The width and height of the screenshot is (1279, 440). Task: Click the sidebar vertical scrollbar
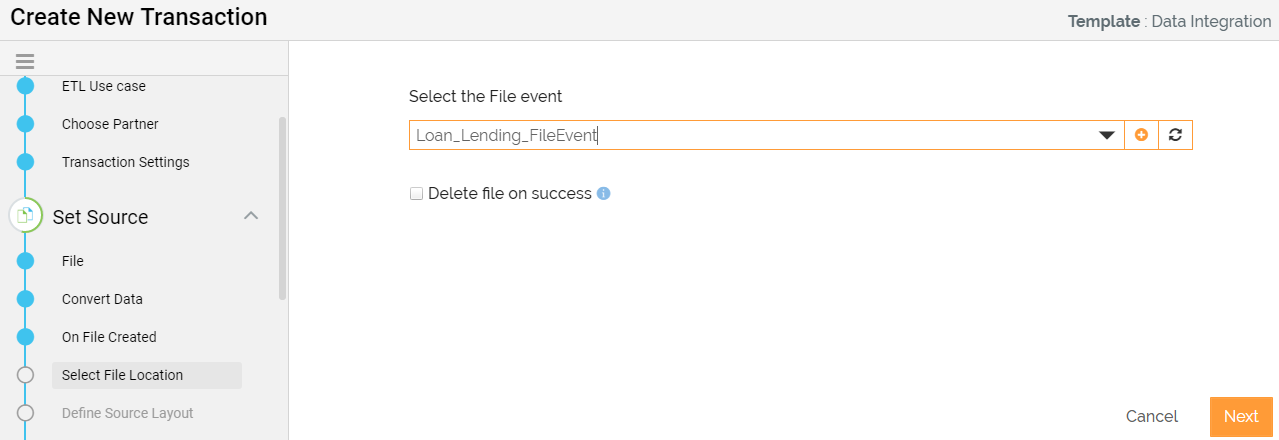(x=283, y=208)
